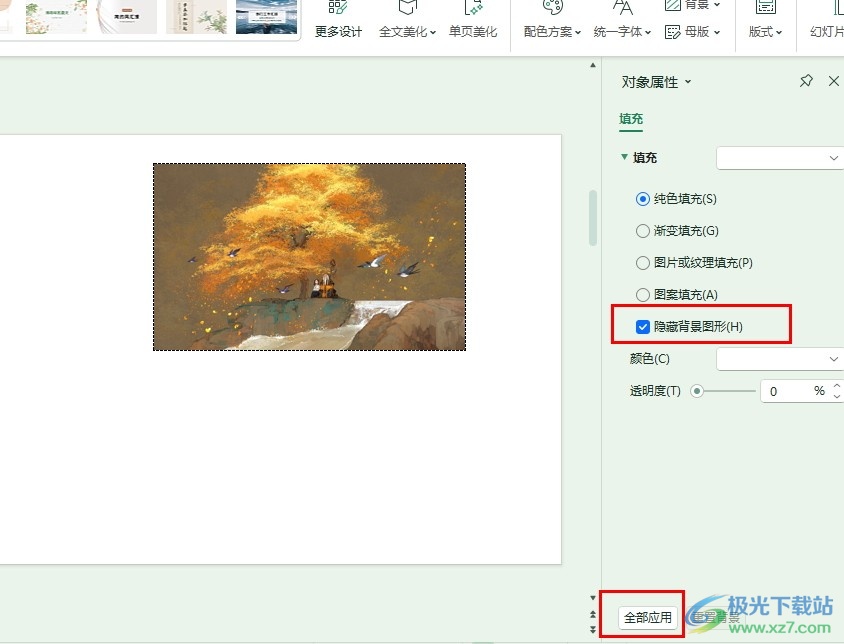Click the 透明度 slider handle
844x644 pixels.
click(697, 391)
